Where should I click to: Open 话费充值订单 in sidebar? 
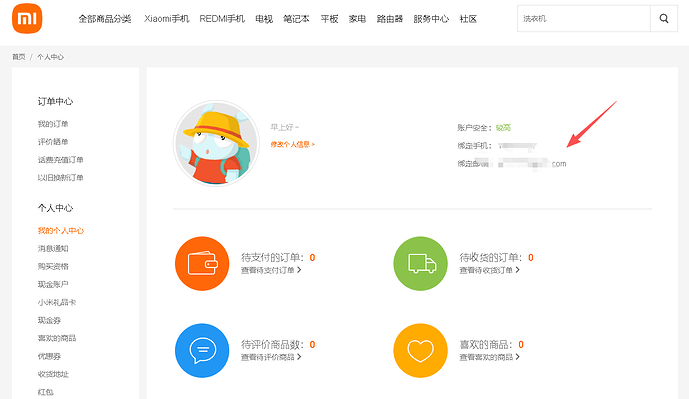(61, 160)
